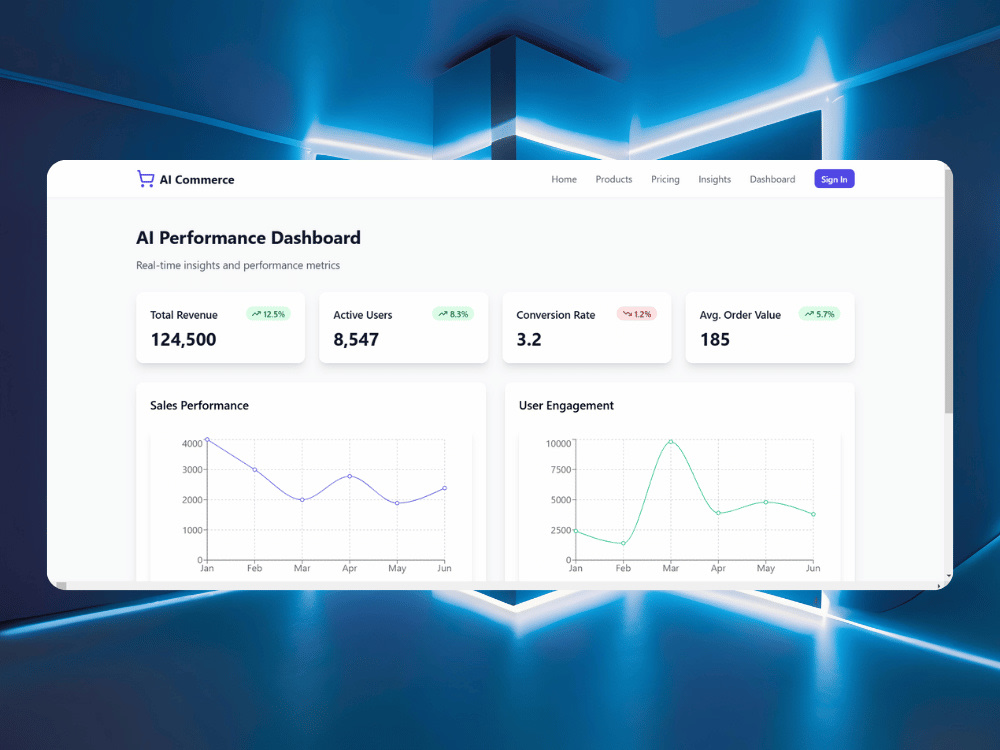Click the Jun point on User Engagement chart
This screenshot has width=1000, height=750.
point(813,514)
